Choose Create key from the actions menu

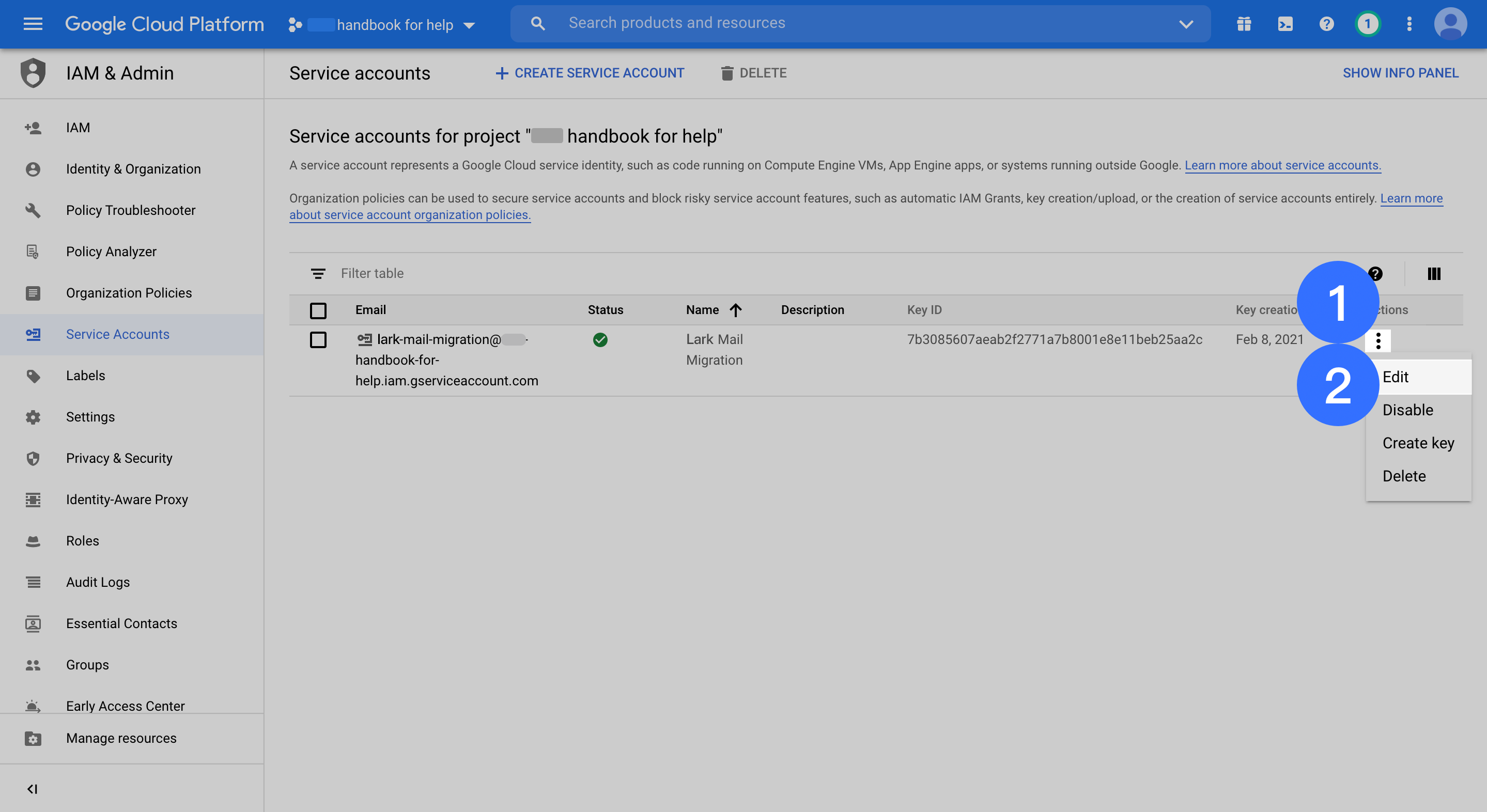point(1418,443)
